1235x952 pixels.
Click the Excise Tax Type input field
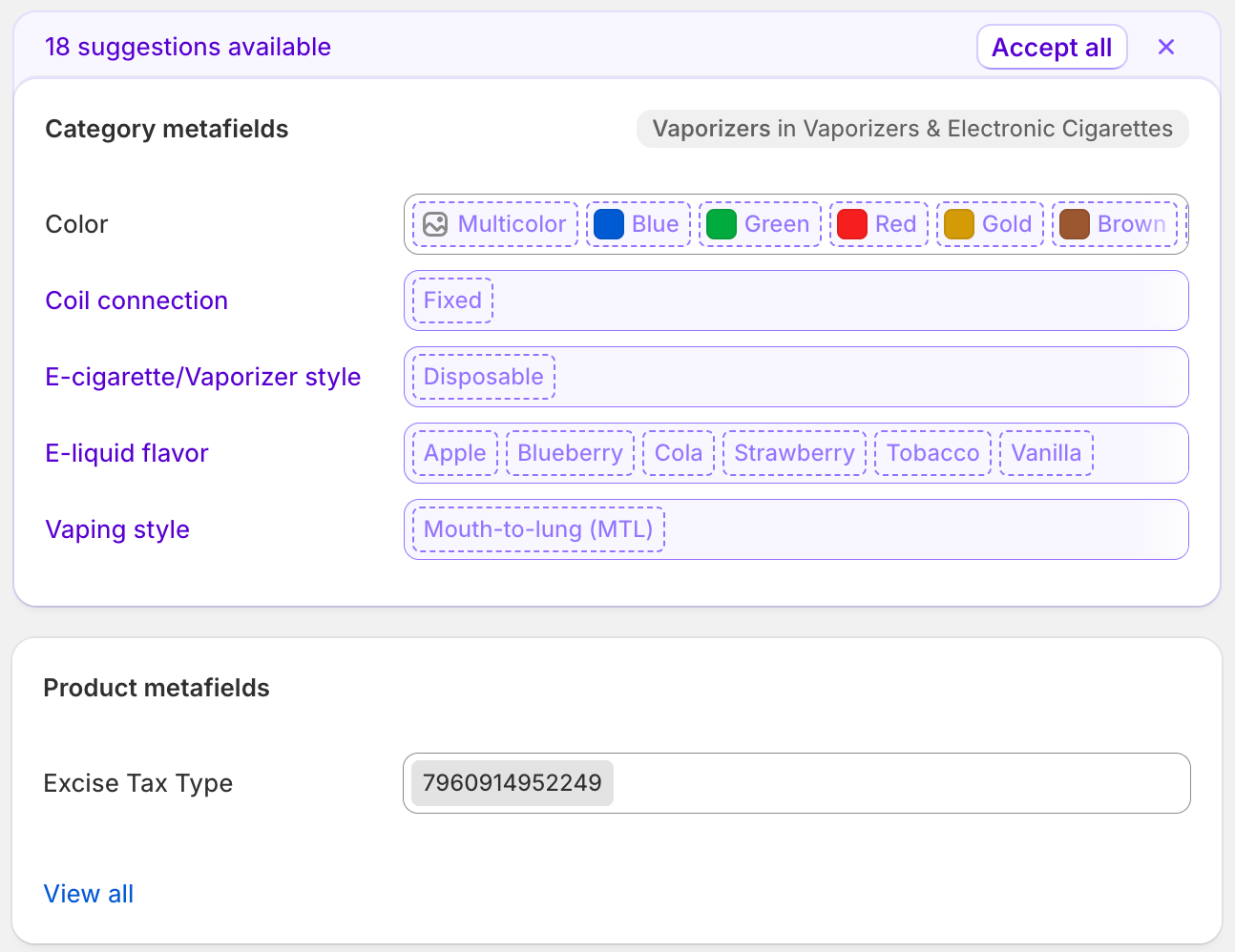point(897,783)
